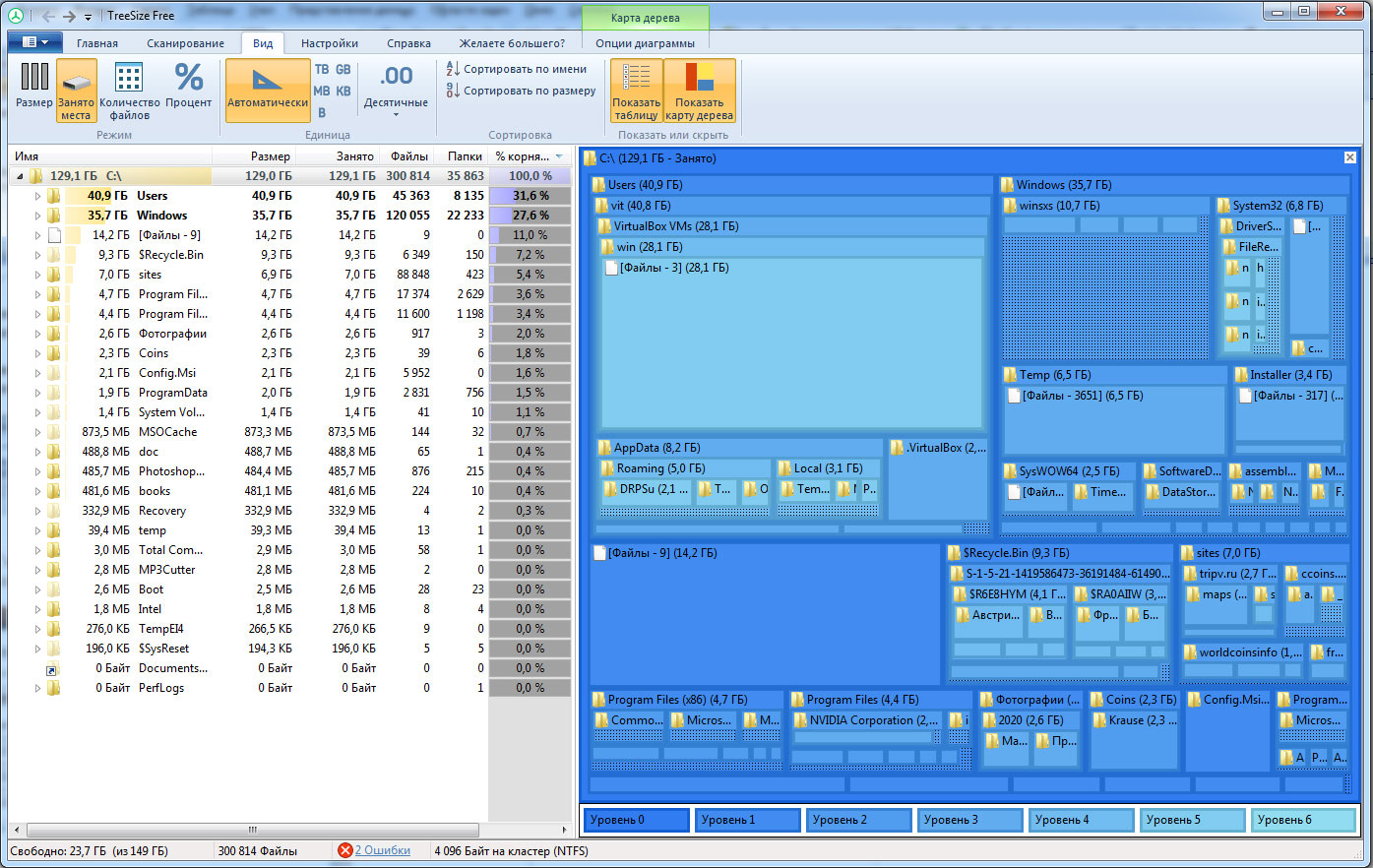Open the Десятичные decimals dropdown
The width and height of the screenshot is (1373, 868).
396,90
